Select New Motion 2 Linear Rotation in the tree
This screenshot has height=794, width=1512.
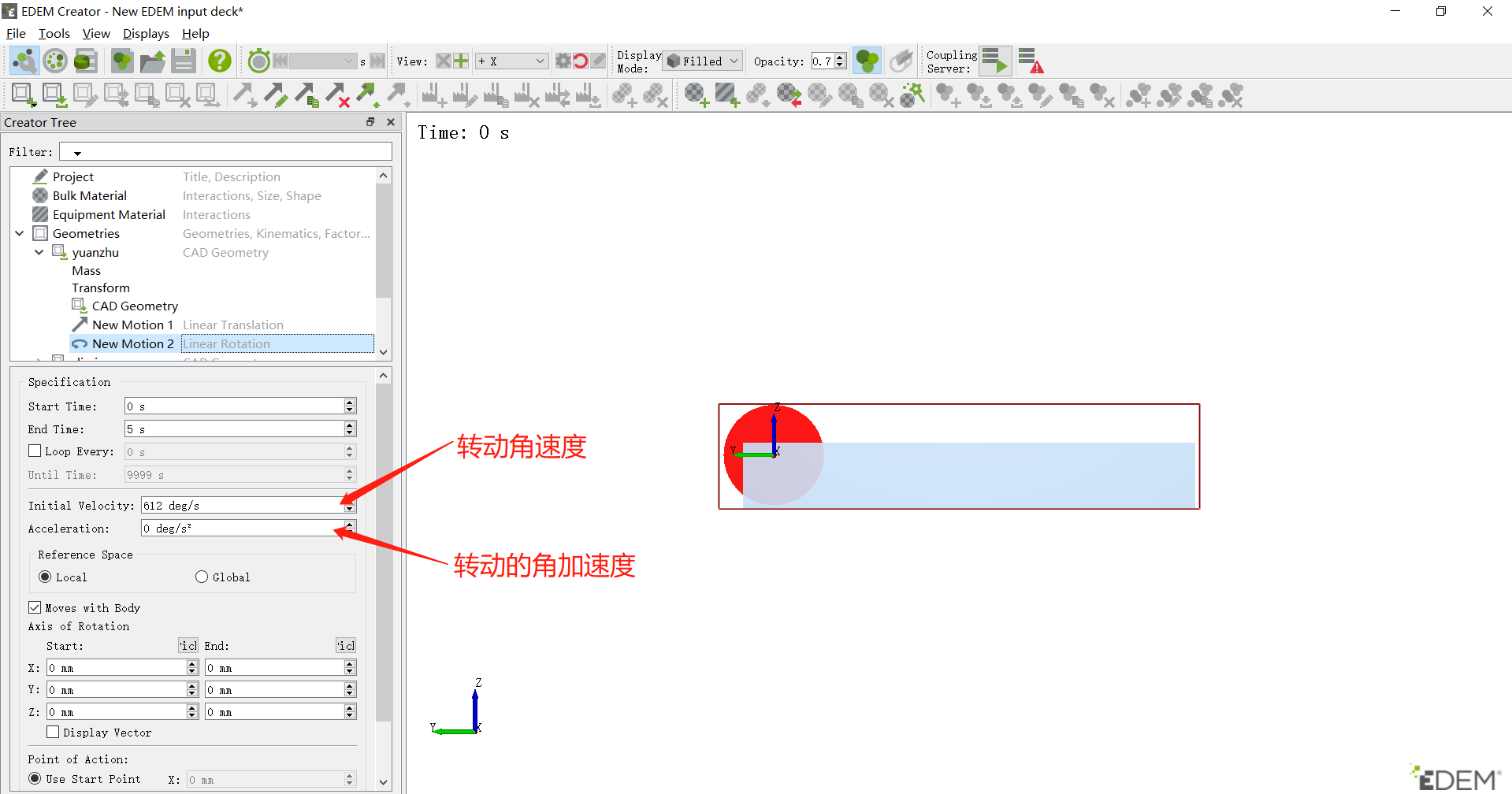pos(132,343)
